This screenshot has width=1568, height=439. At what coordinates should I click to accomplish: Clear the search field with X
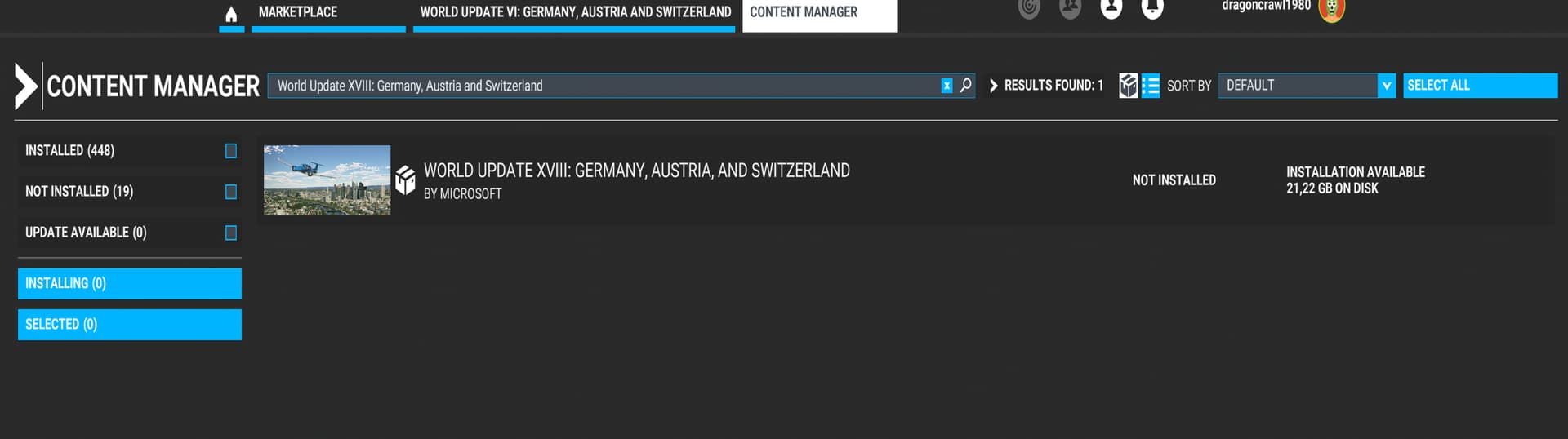947,86
